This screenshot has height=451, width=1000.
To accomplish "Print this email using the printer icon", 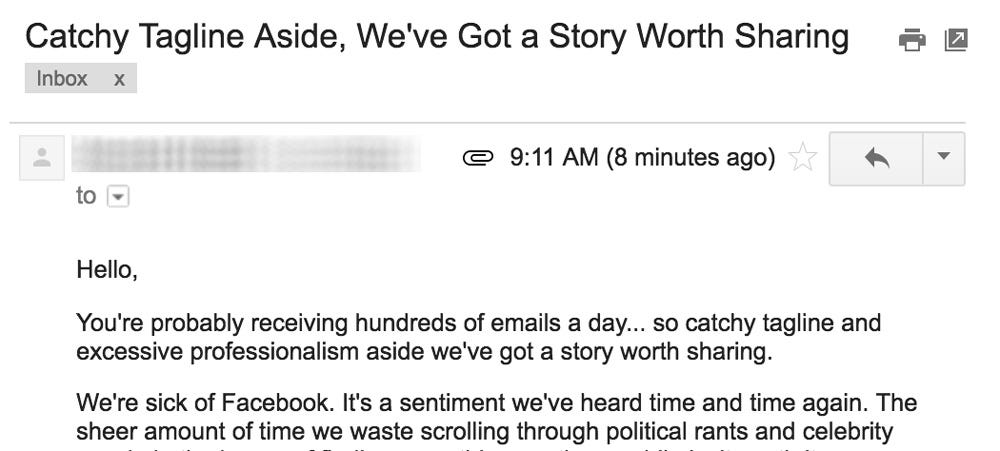I will click(x=912, y=40).
